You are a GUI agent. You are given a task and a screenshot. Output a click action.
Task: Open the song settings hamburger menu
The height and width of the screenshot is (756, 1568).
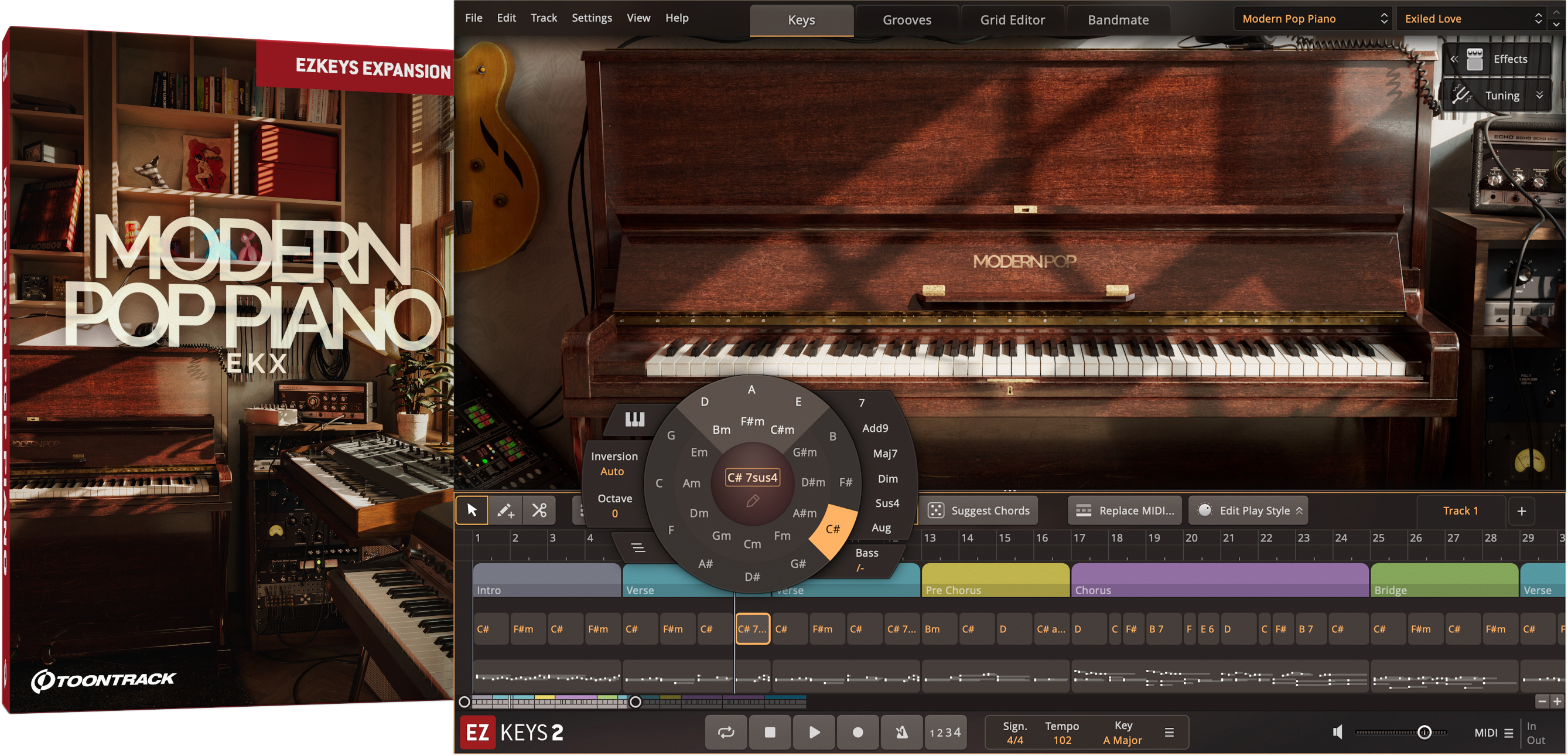coord(1169,732)
